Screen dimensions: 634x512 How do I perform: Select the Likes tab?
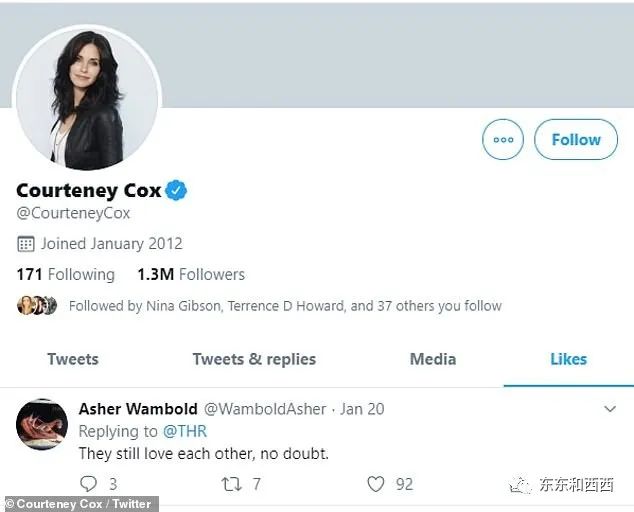[568, 359]
